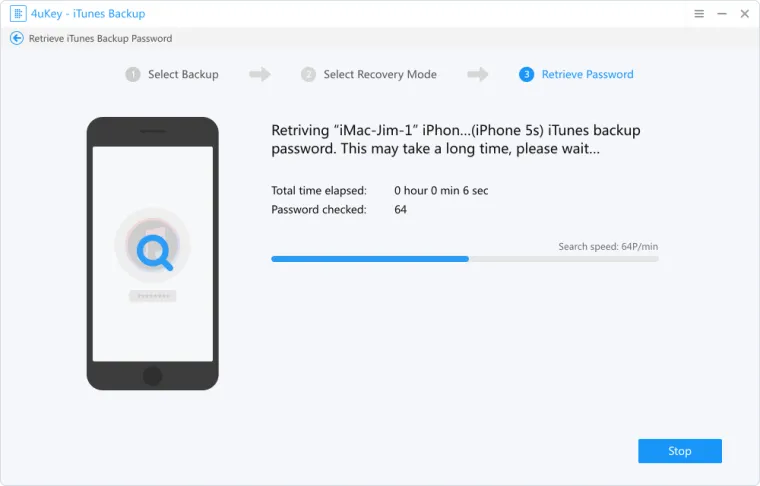760x486 pixels.
Task: Click the masked password field on phone
Action: pyautogui.click(x=153, y=296)
